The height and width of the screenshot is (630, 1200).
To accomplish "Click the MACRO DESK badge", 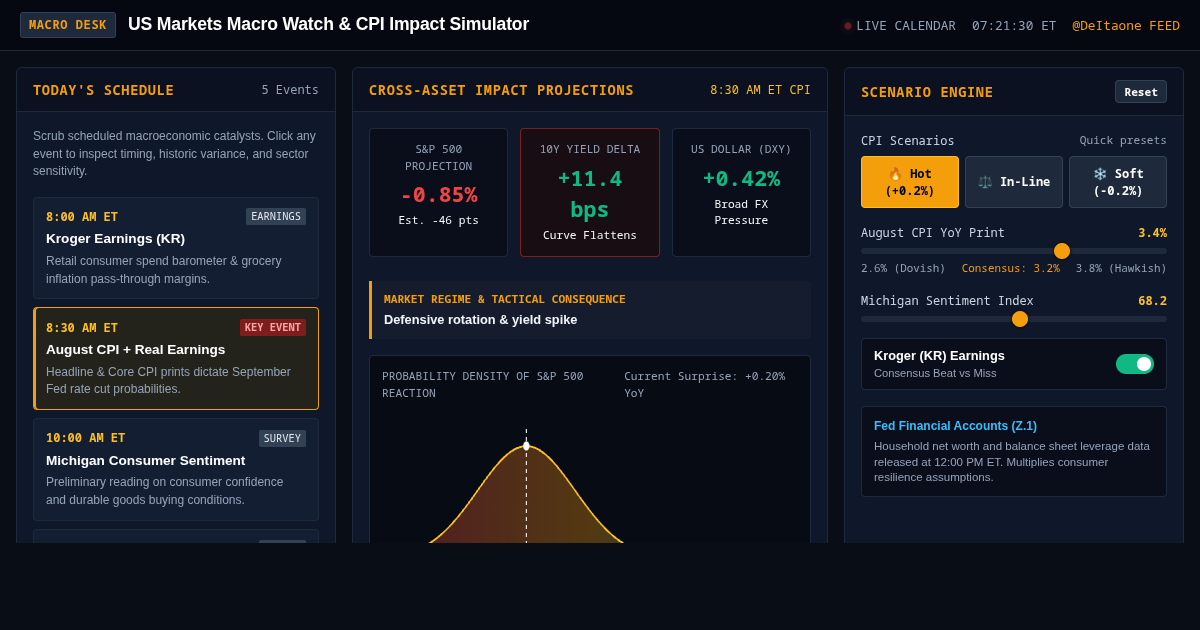I will click(x=68, y=25).
